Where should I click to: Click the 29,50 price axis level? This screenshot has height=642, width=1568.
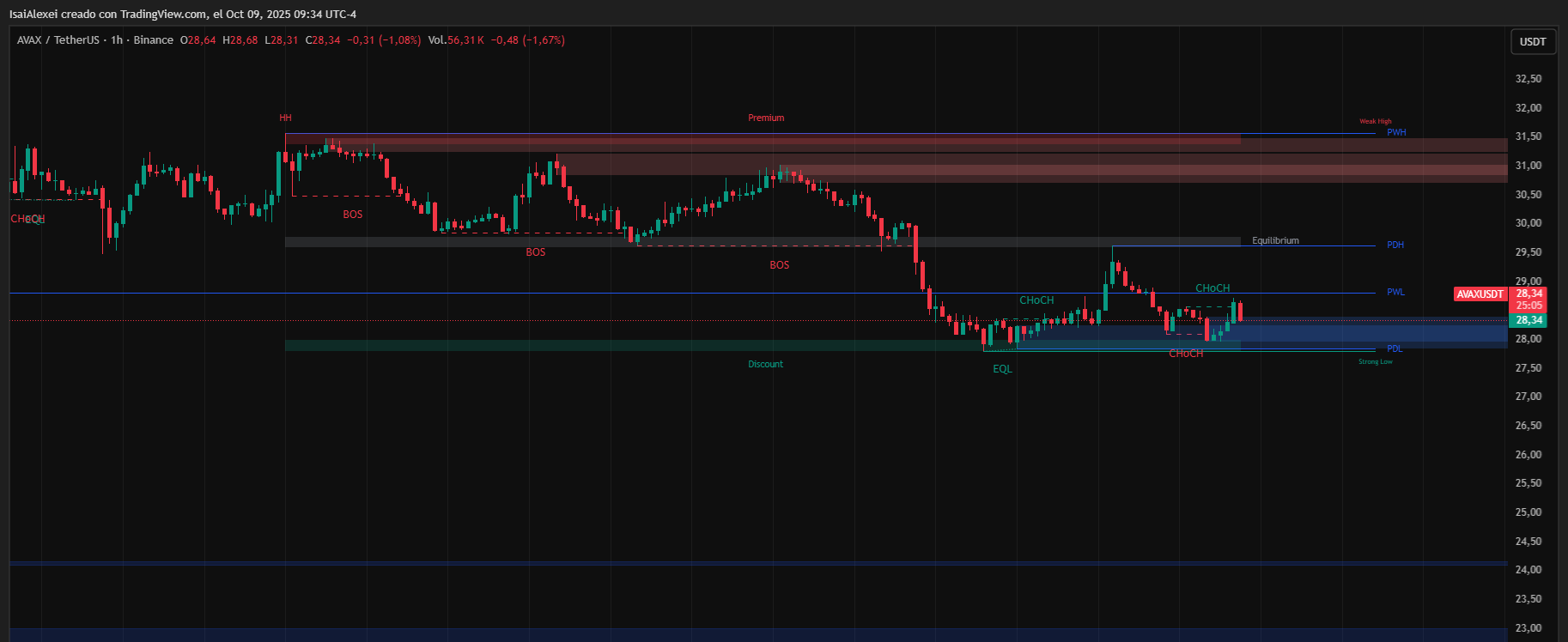pyautogui.click(x=1528, y=252)
